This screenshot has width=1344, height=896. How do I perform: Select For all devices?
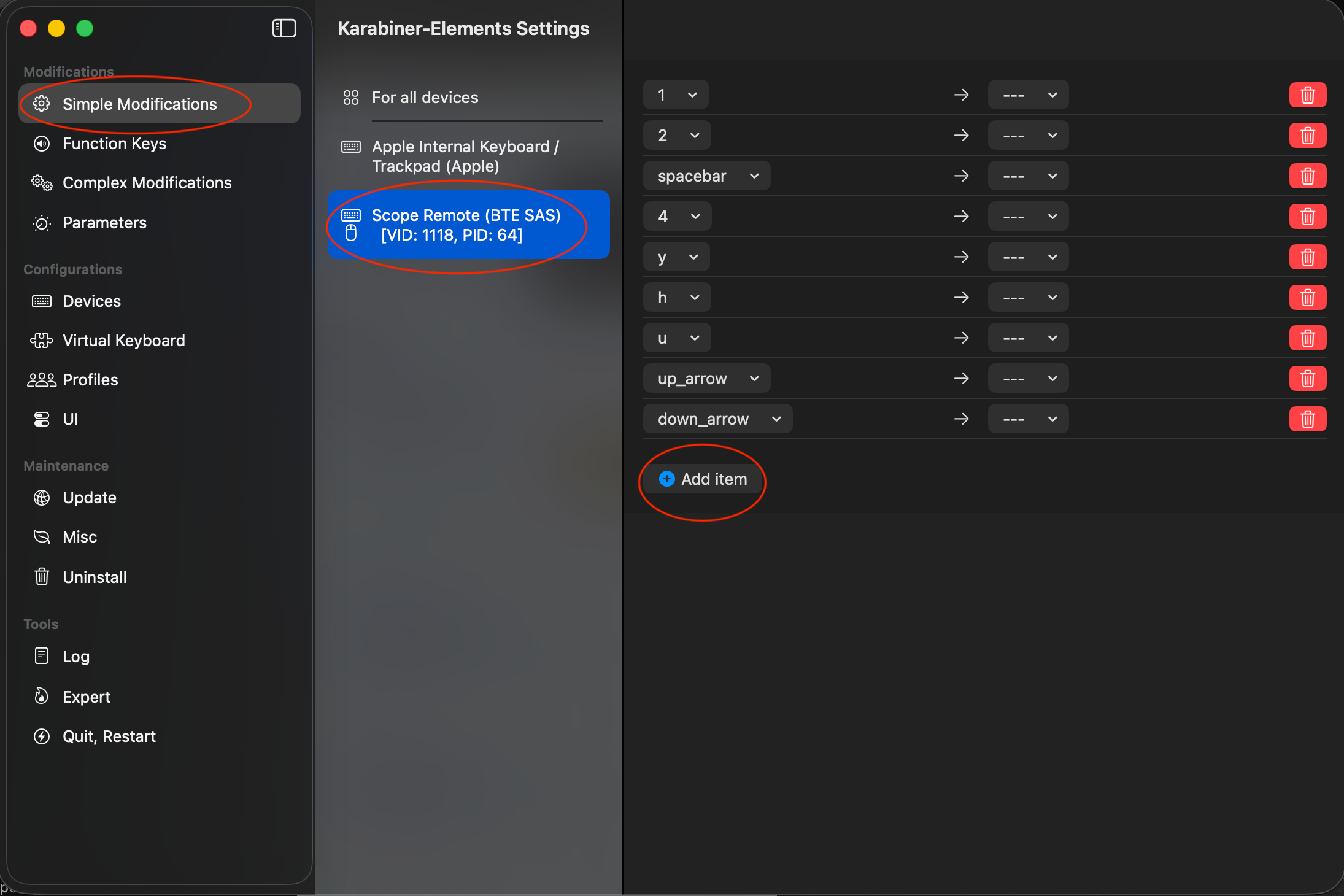click(x=425, y=98)
